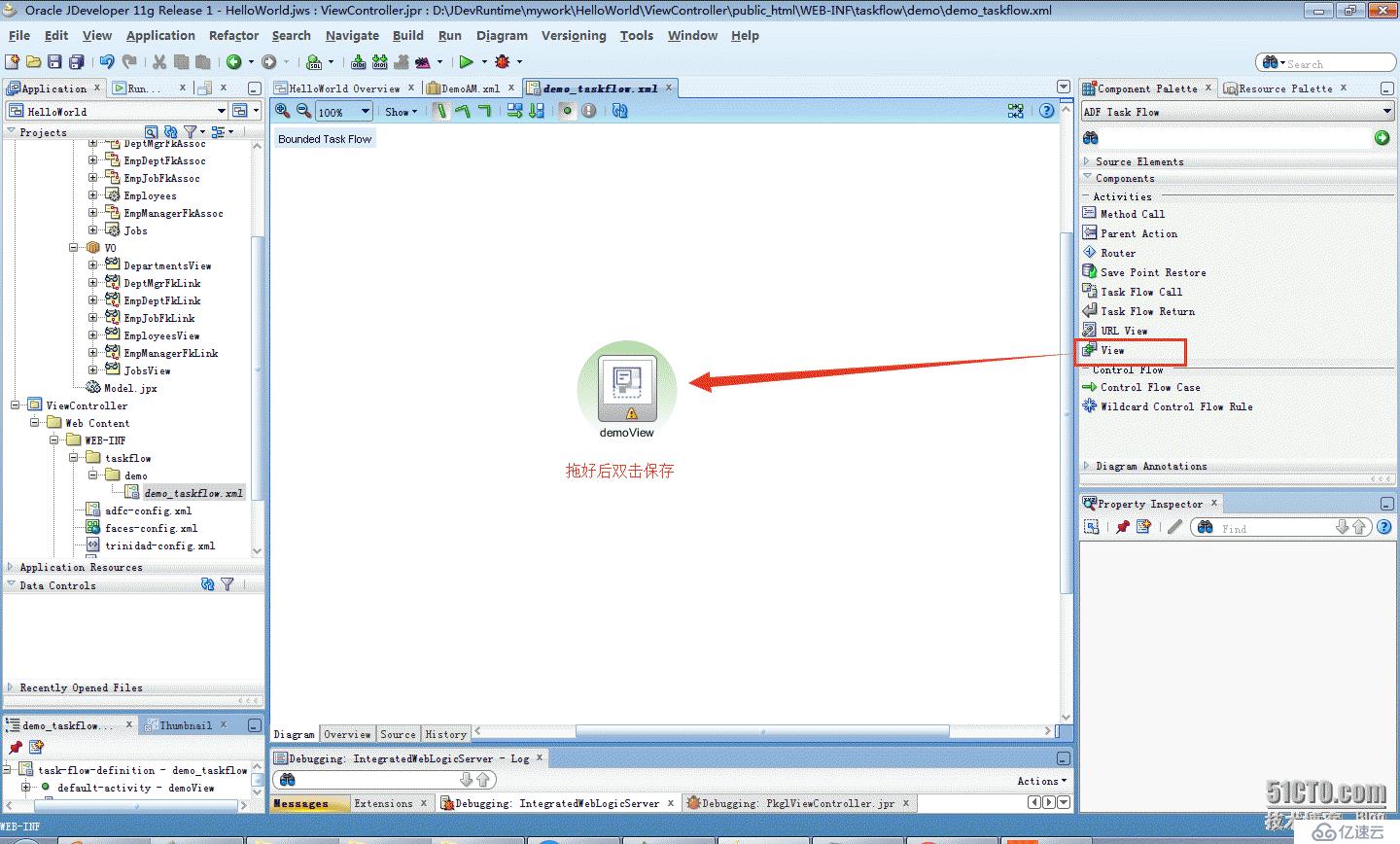This screenshot has height=844, width=1400.
Task: Click the diagram vertical scrollbar
Action: pos(1066,411)
